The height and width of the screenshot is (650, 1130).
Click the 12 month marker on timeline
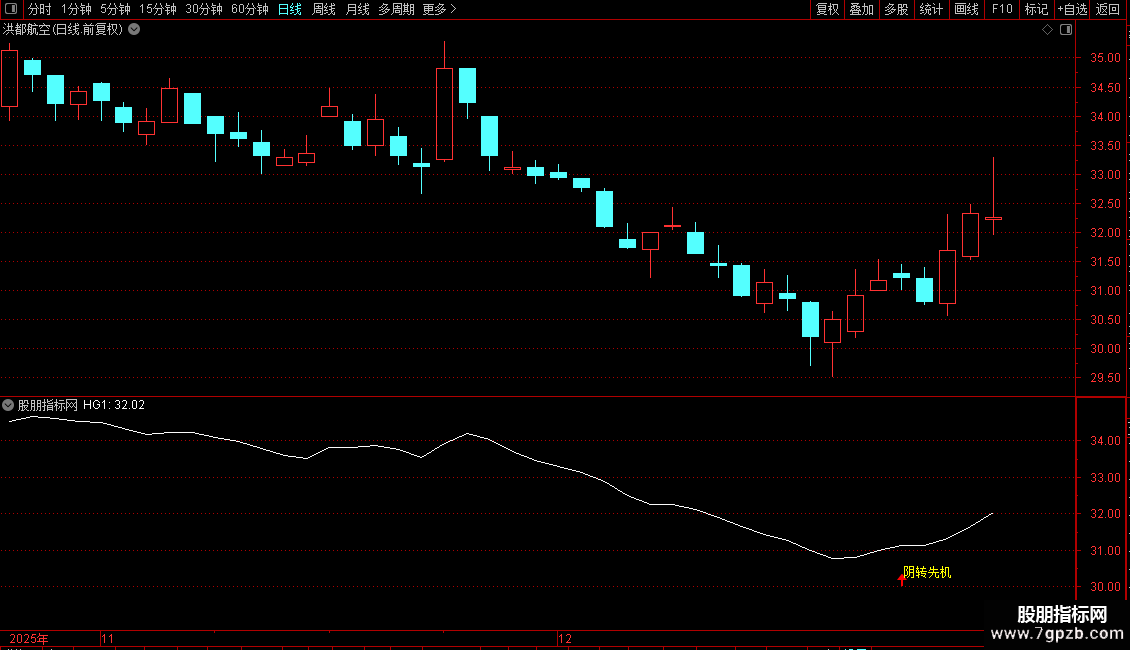(x=565, y=638)
